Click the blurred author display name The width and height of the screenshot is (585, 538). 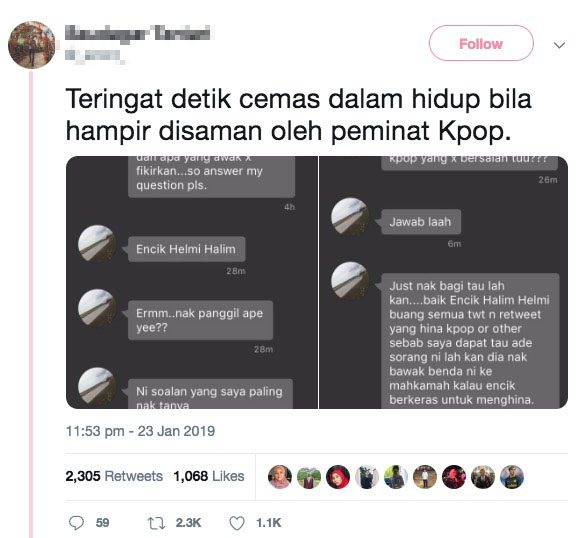(137, 33)
